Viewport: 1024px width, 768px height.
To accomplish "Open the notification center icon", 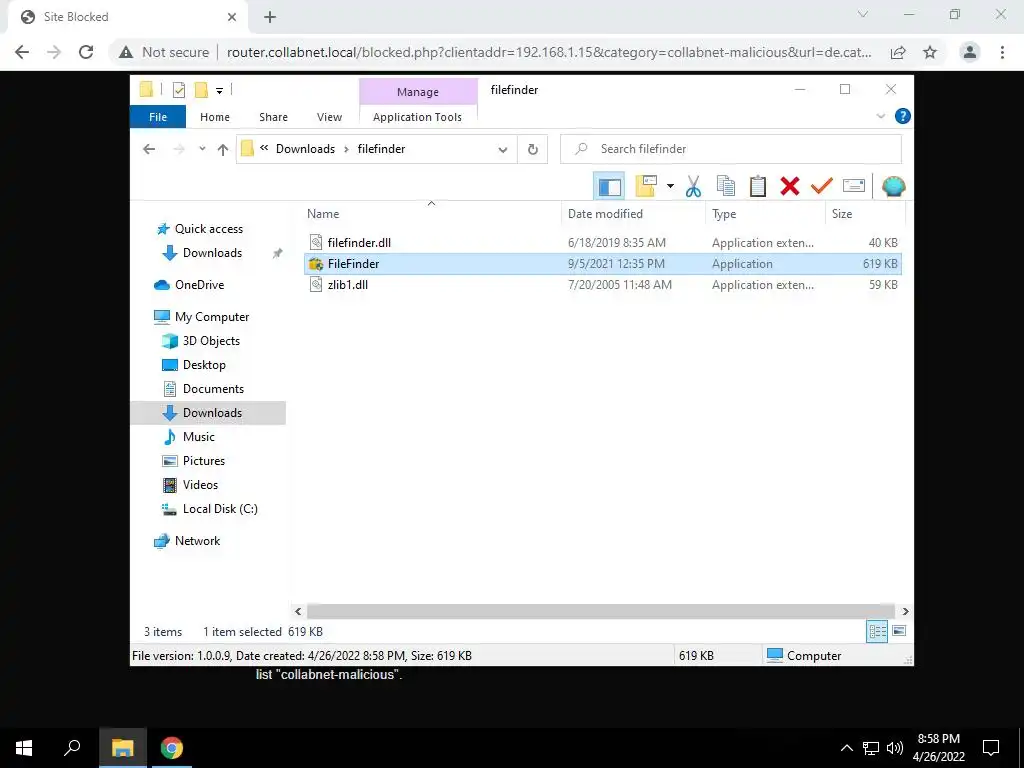I will (x=991, y=748).
